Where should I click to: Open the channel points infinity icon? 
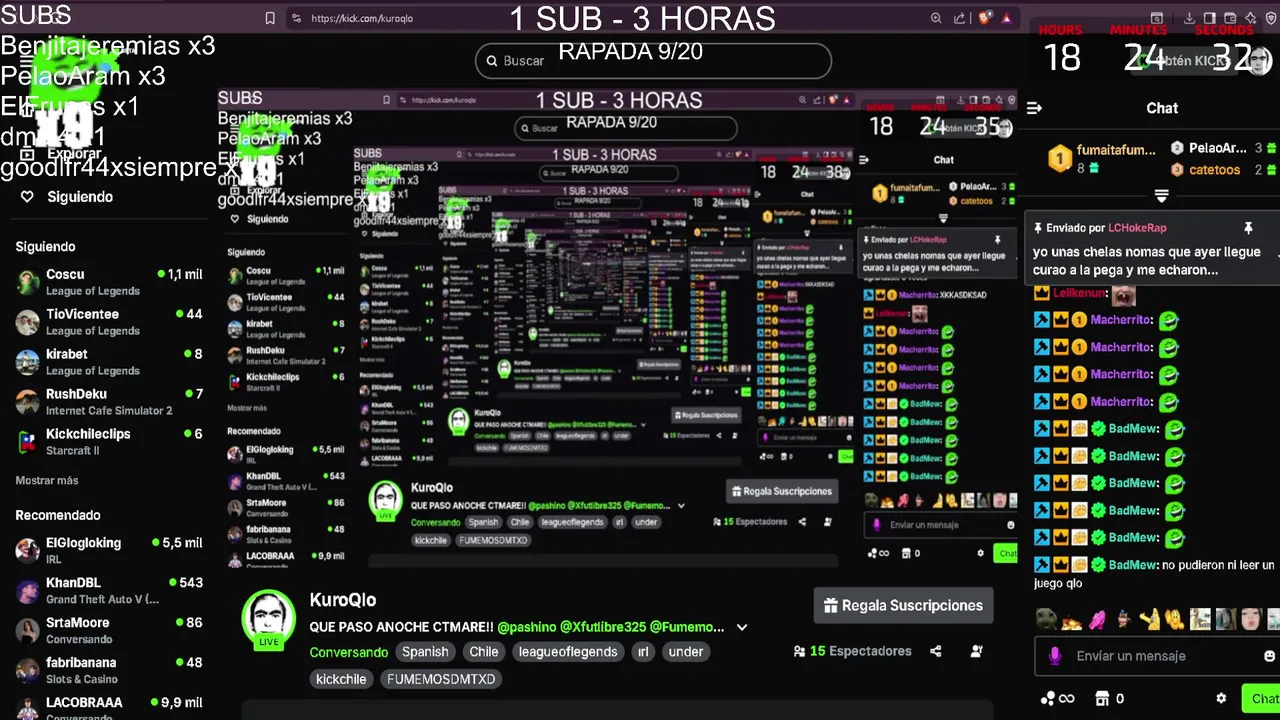click(1057, 698)
